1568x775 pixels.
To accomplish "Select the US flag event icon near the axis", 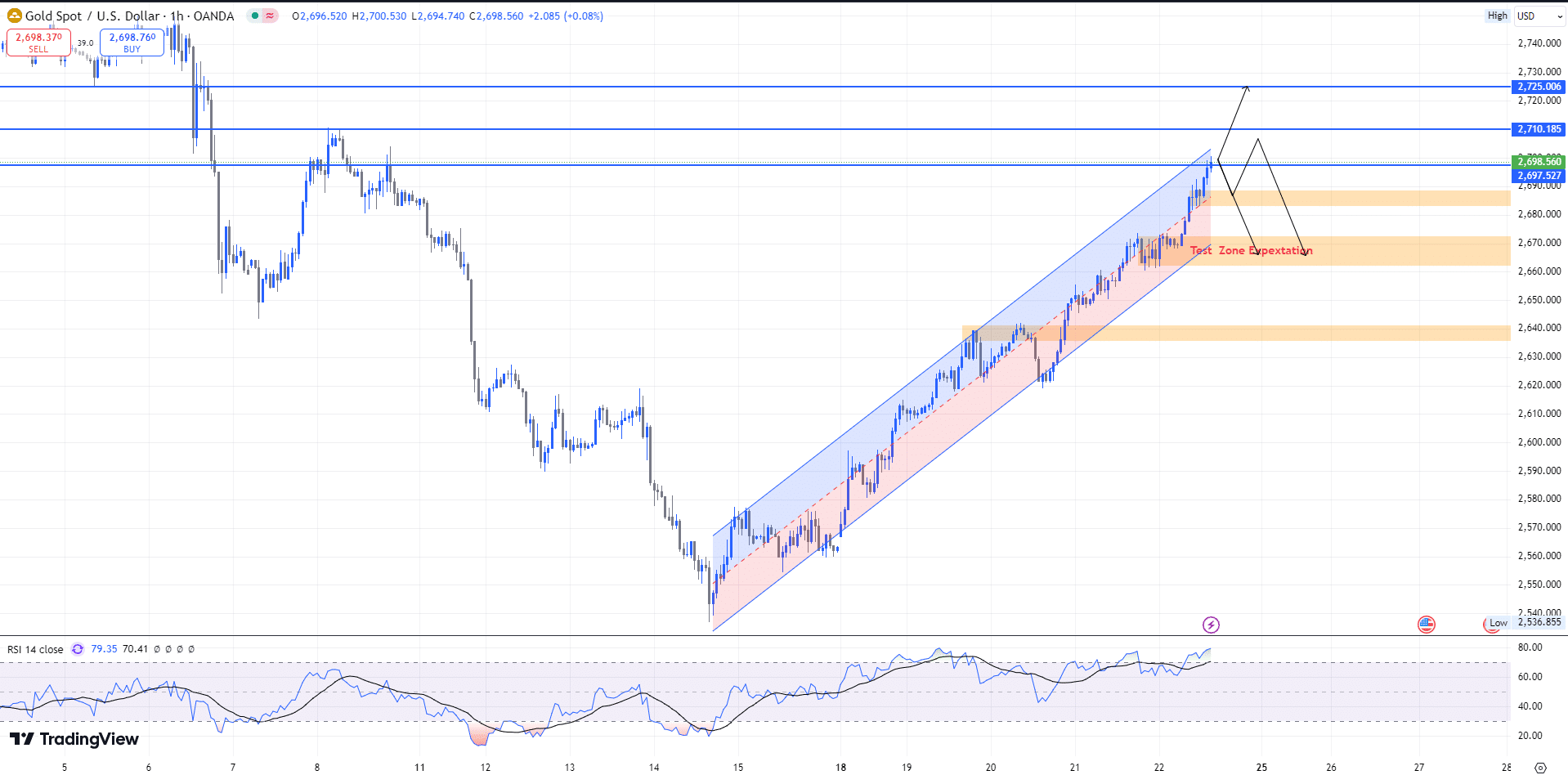I will click(1427, 623).
